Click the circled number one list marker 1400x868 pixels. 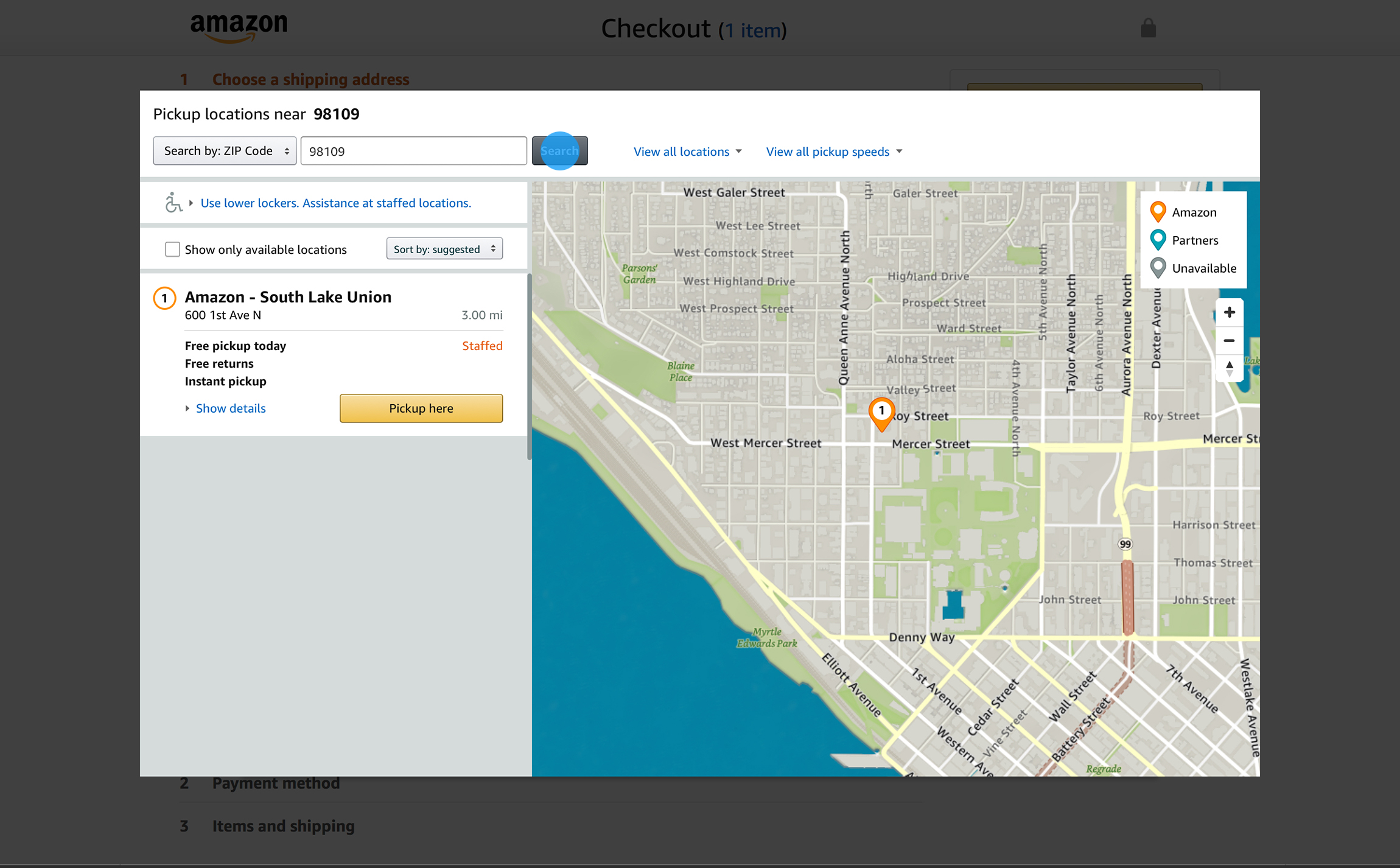click(164, 298)
